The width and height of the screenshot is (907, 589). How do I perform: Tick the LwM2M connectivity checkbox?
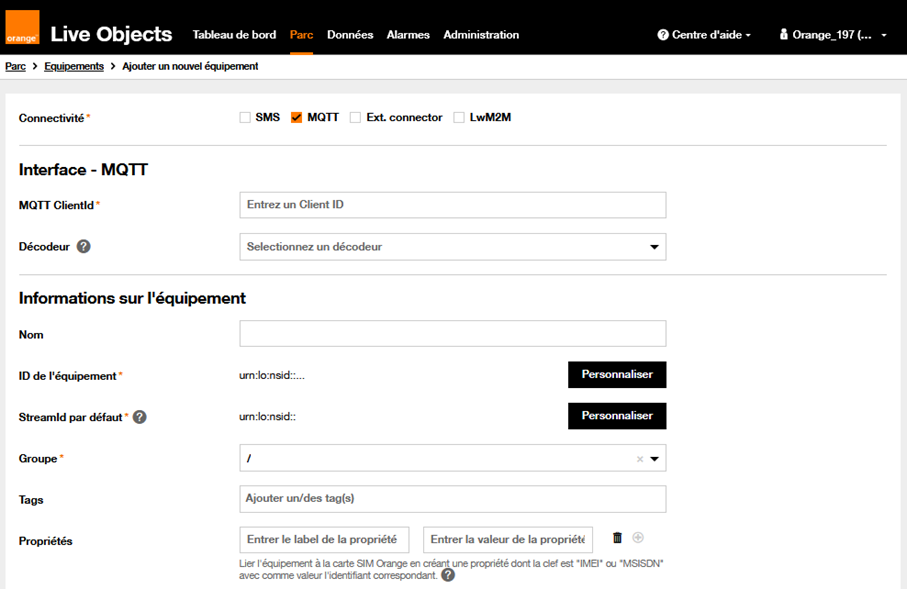tap(459, 118)
